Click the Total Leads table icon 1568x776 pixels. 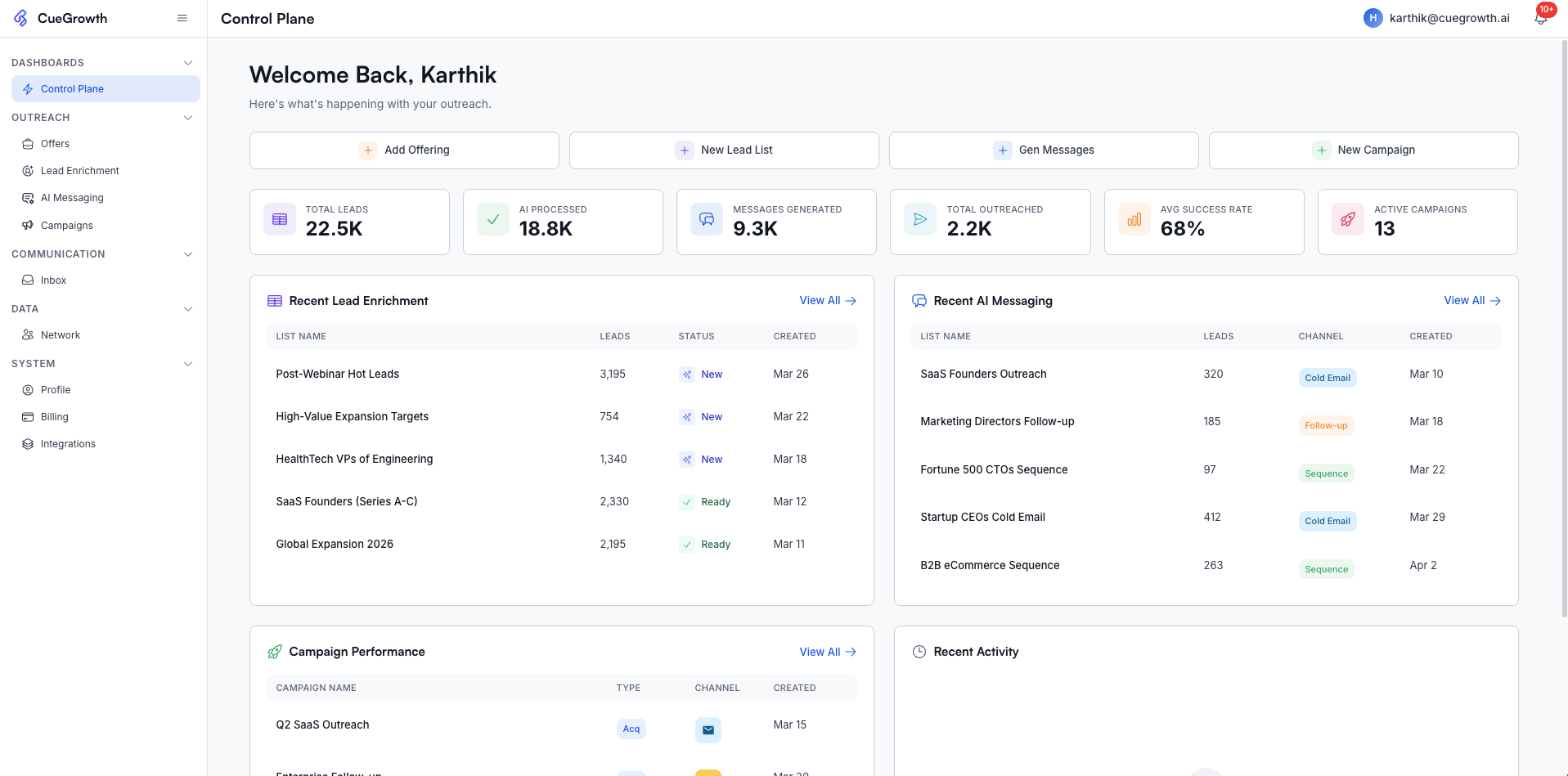point(280,220)
